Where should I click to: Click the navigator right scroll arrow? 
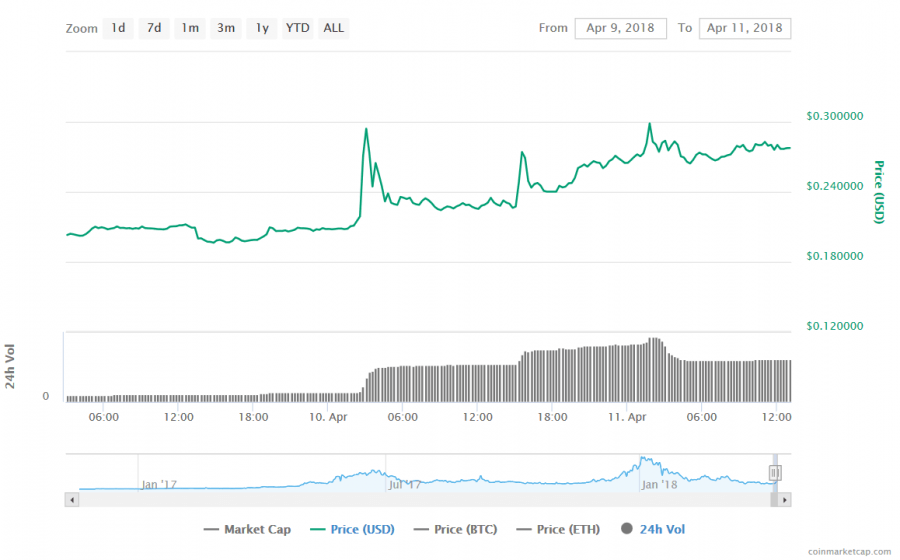pyautogui.click(x=785, y=500)
